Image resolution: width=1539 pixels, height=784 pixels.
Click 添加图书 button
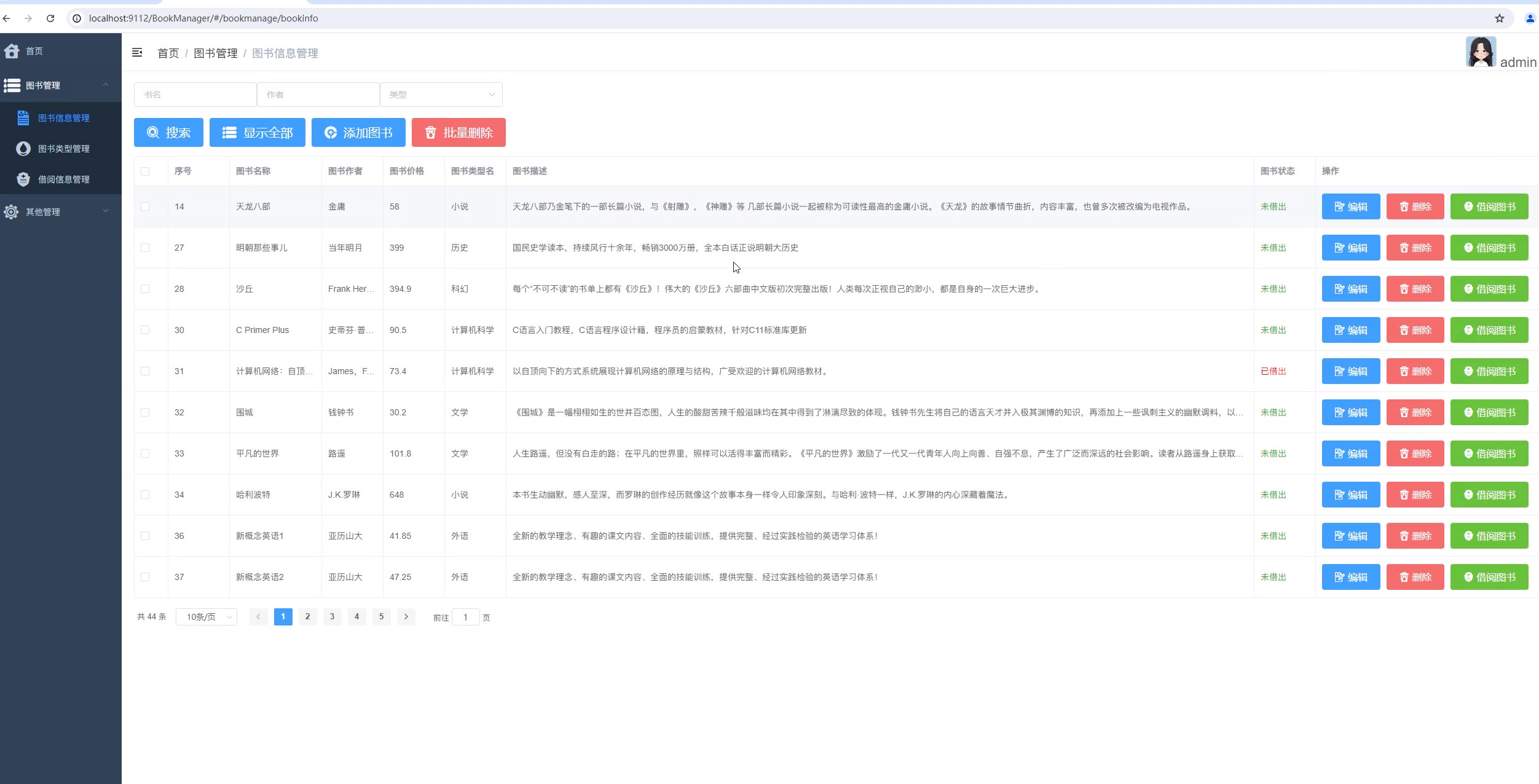[x=358, y=133]
